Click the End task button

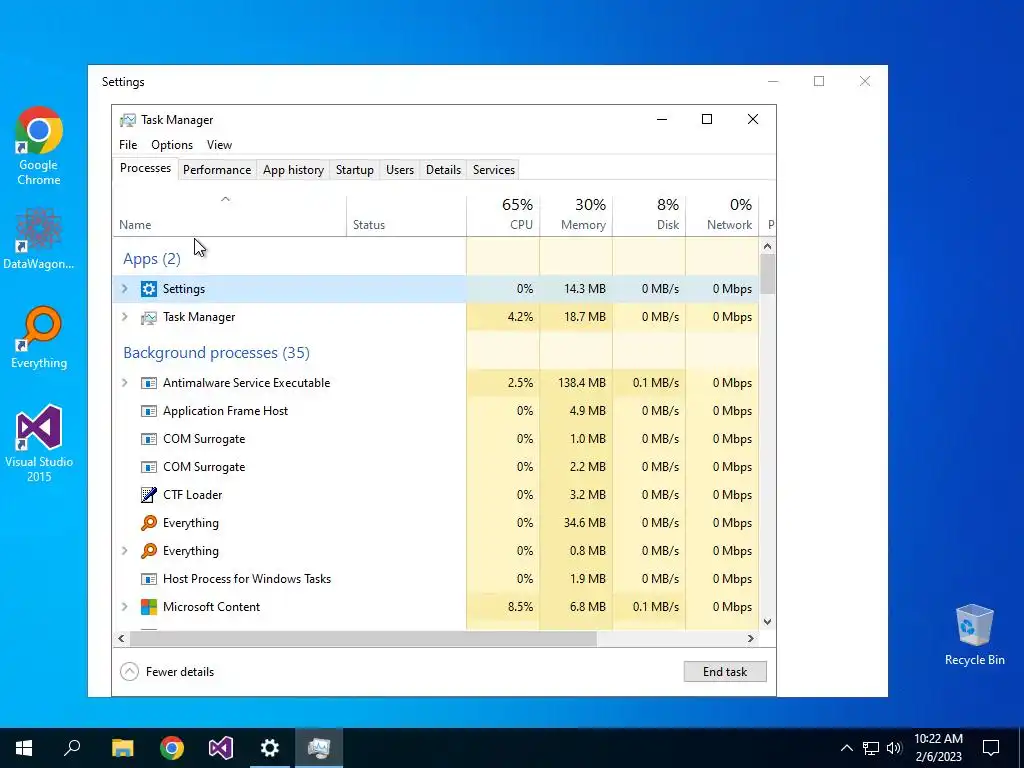[x=725, y=671]
